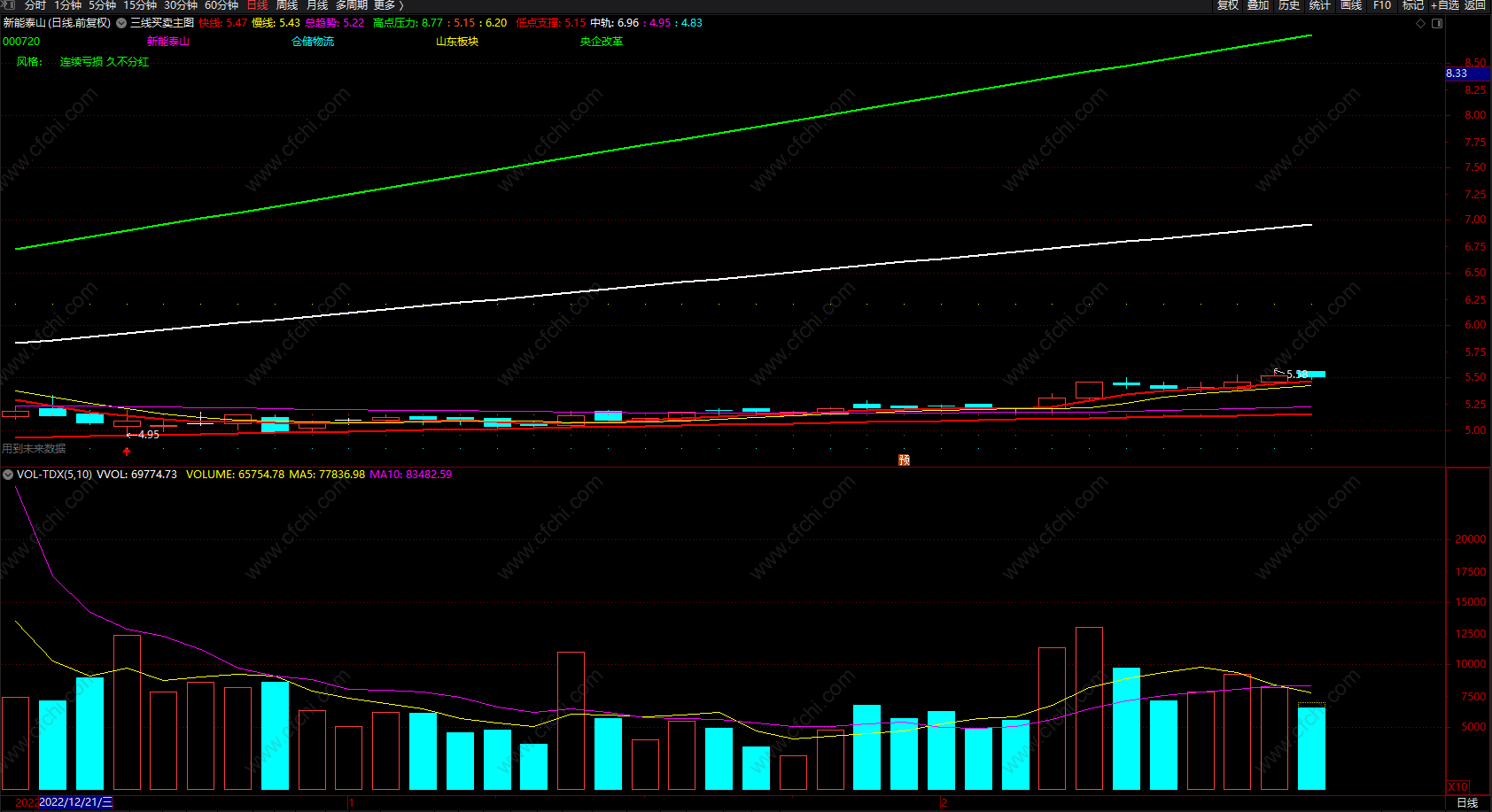Click the diamond icon at chart top-right
The width and height of the screenshot is (1492, 812).
[1421, 24]
